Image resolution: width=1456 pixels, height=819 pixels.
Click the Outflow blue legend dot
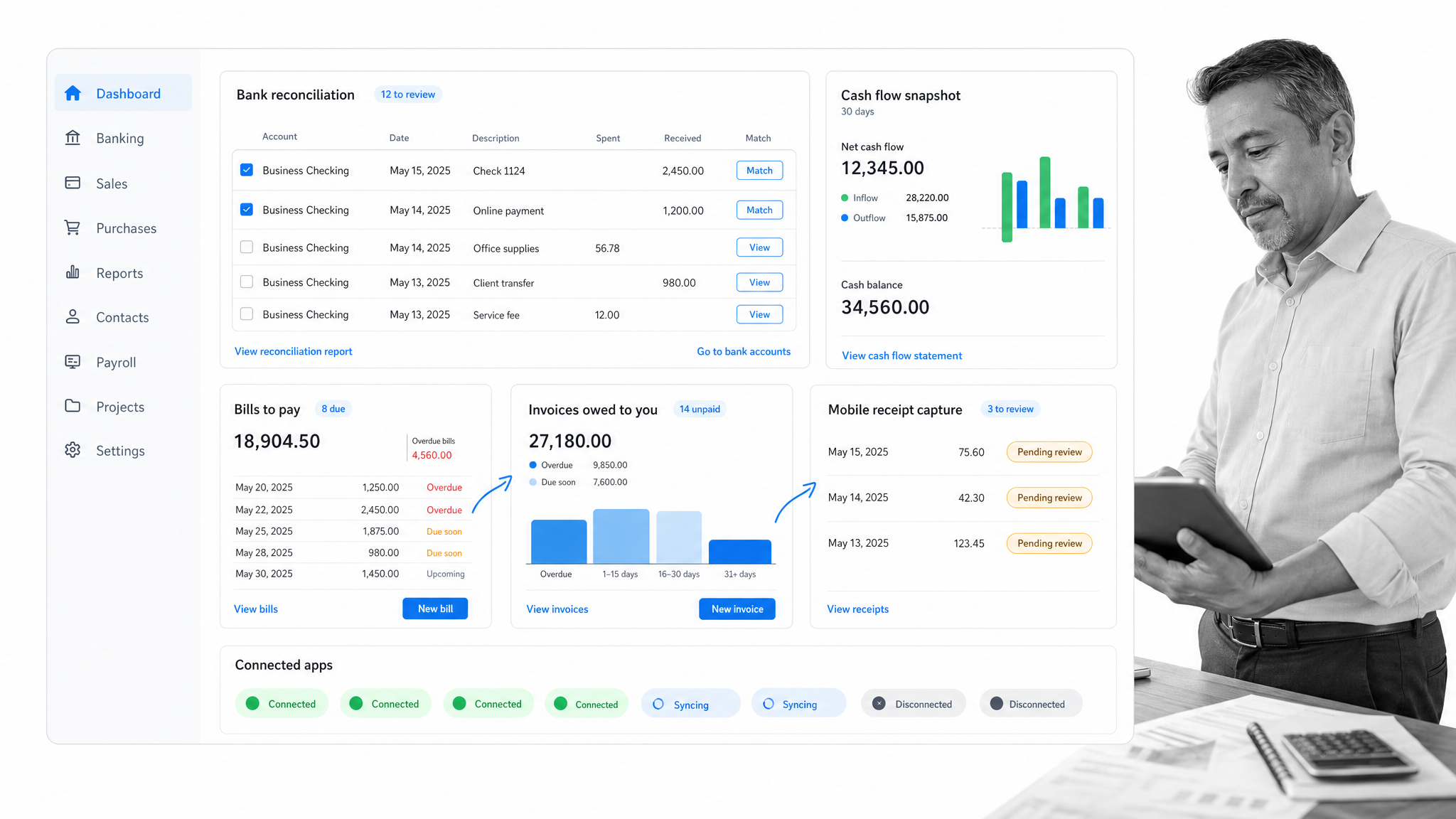[x=845, y=218]
